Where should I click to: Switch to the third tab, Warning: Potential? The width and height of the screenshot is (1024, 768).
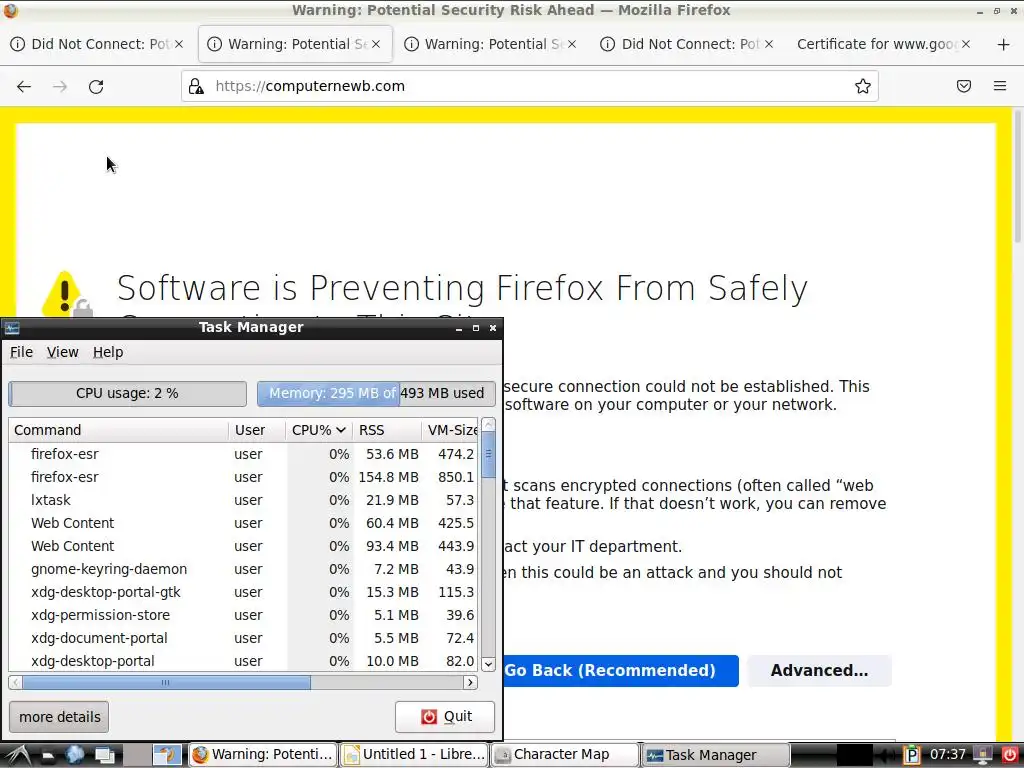[491, 44]
